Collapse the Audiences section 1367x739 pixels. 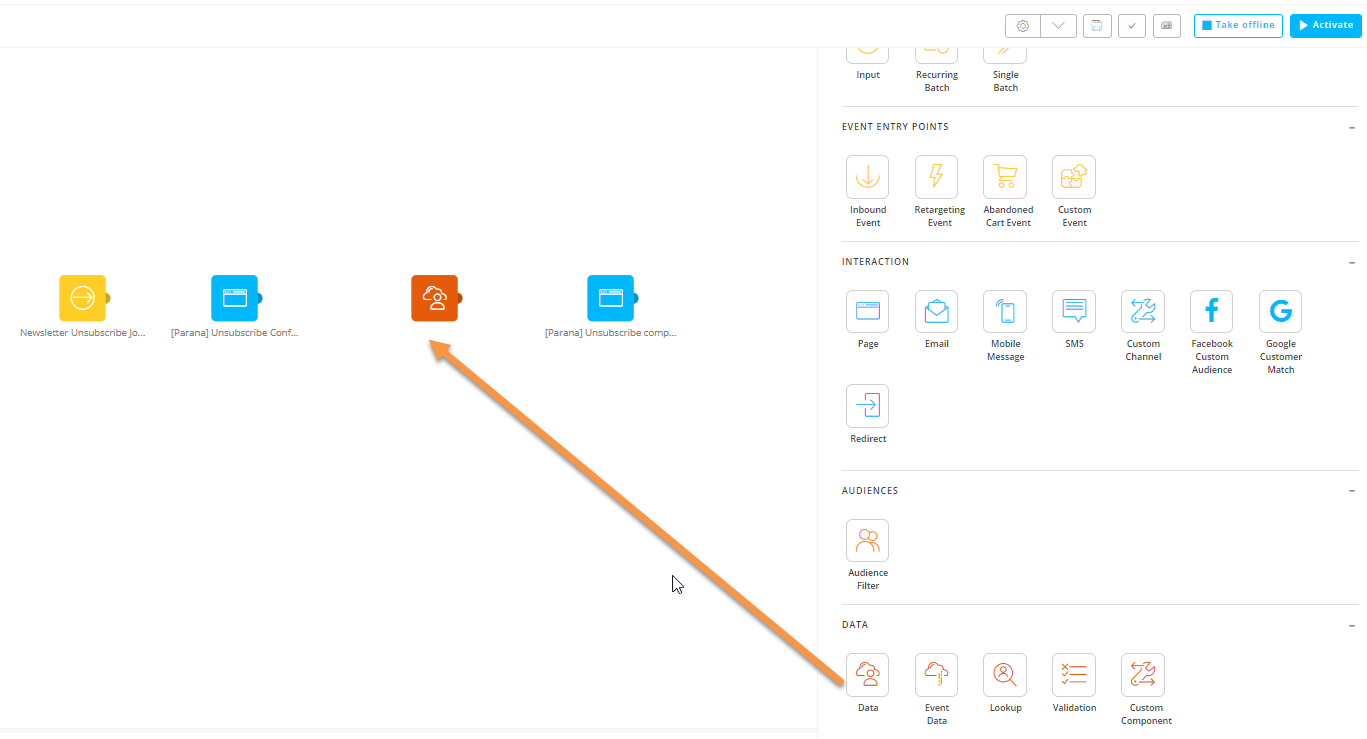pos(1353,491)
